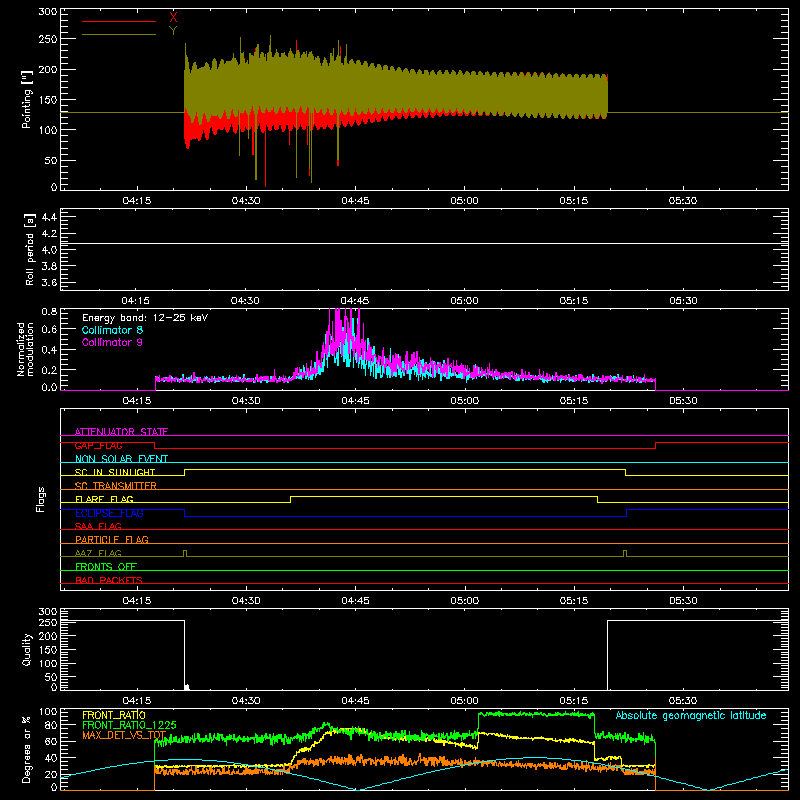Click the SC_TRANSMITTER flag label
Screen dimensions: 800x800
(116, 486)
